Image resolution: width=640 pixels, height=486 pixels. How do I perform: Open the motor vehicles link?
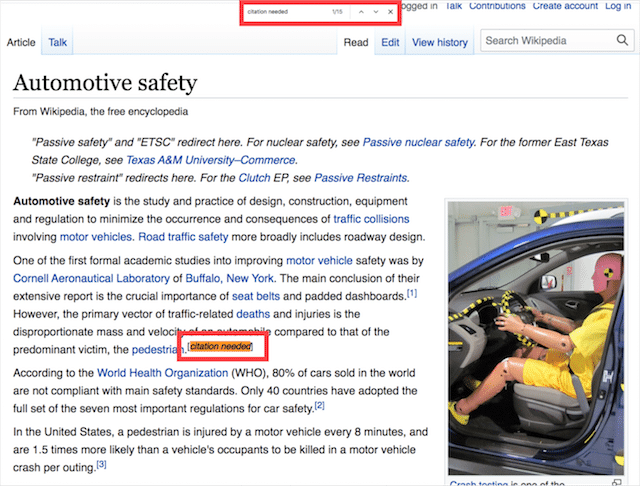96,237
